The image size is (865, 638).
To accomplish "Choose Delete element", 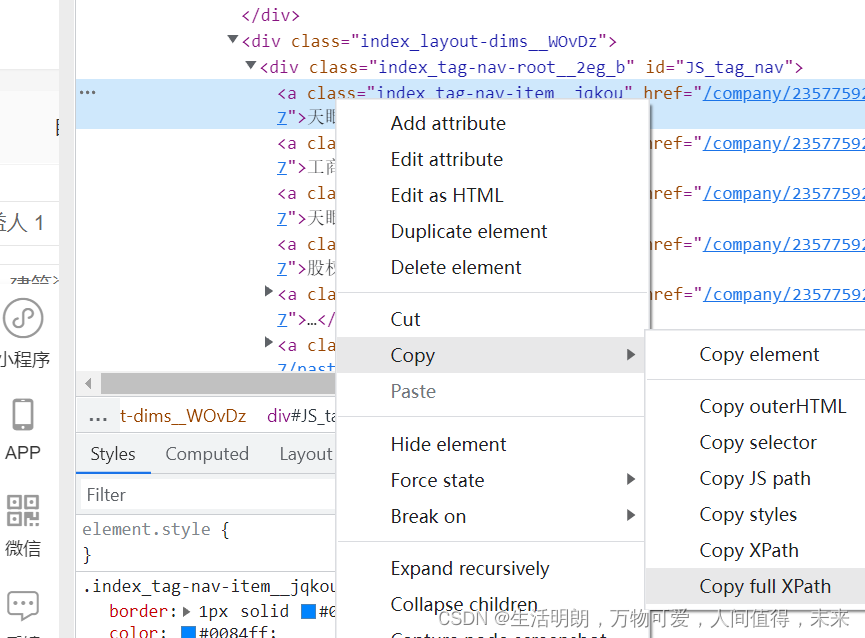I will 456,267.
